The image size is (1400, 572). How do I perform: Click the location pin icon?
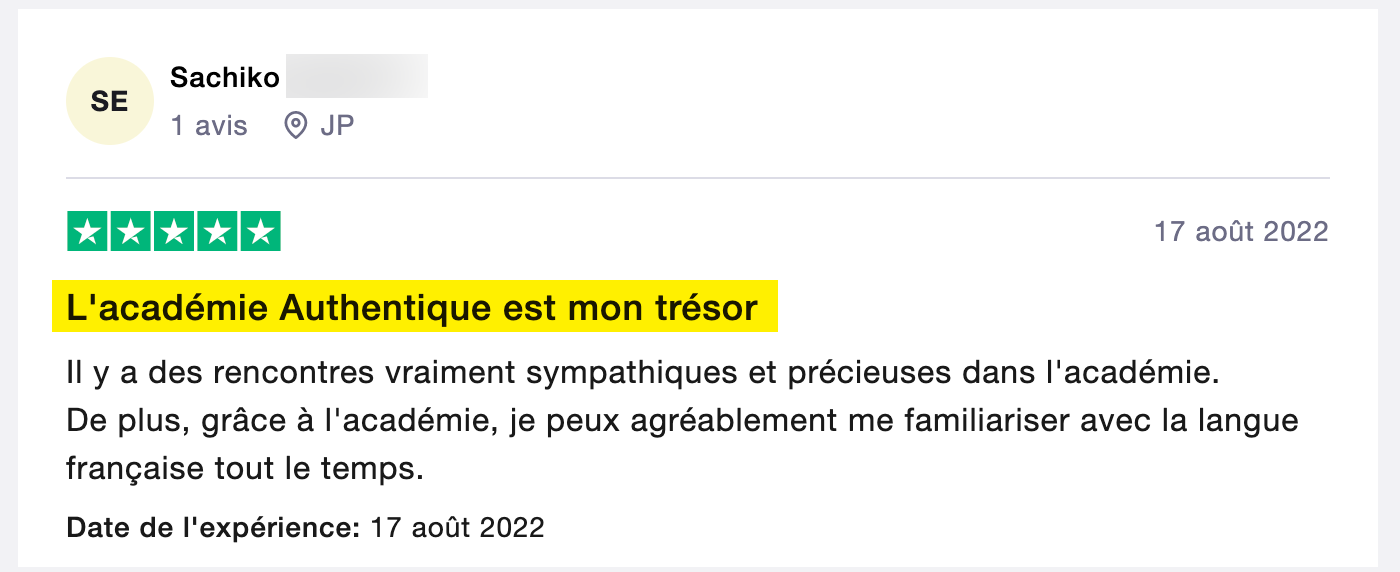click(x=295, y=126)
